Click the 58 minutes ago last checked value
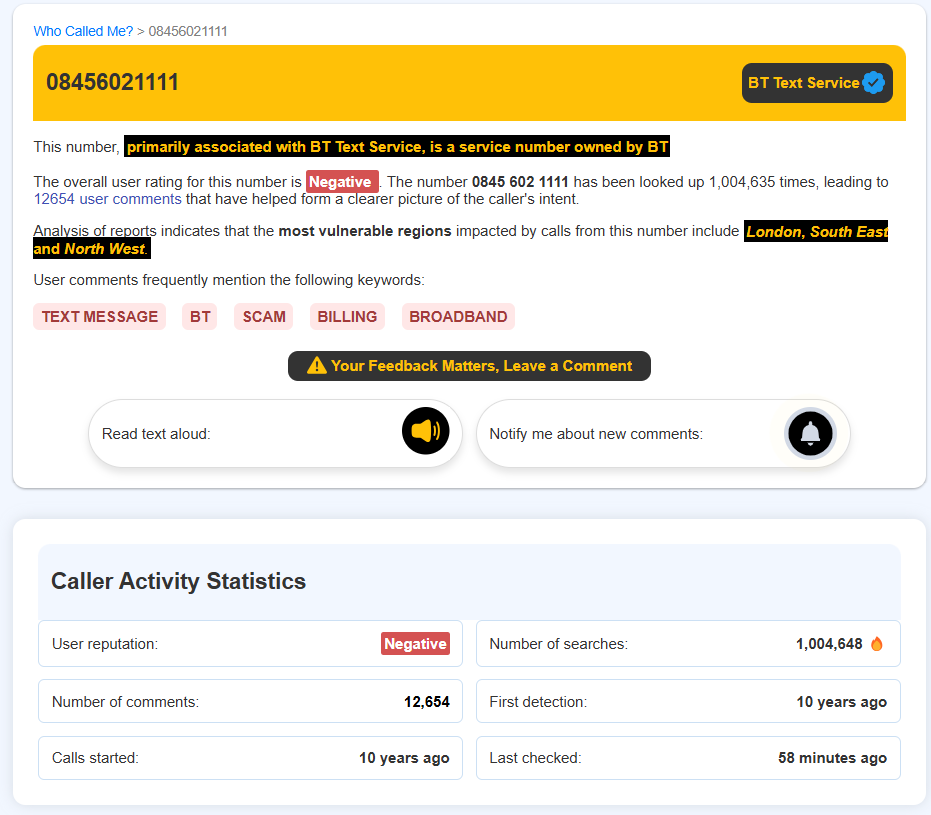This screenshot has height=815, width=931. tap(832, 758)
